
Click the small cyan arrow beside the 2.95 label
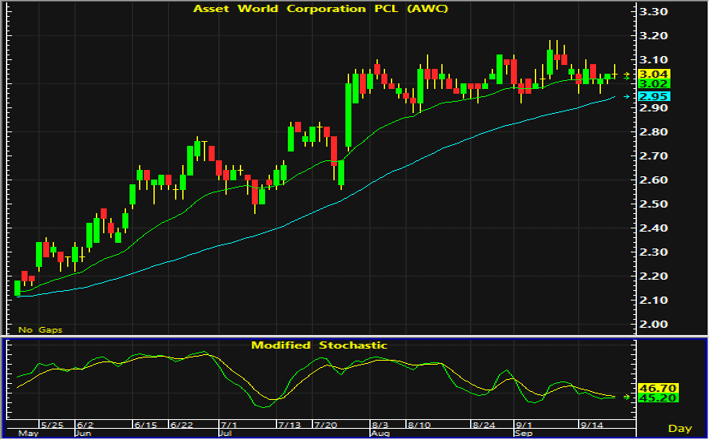point(627,96)
